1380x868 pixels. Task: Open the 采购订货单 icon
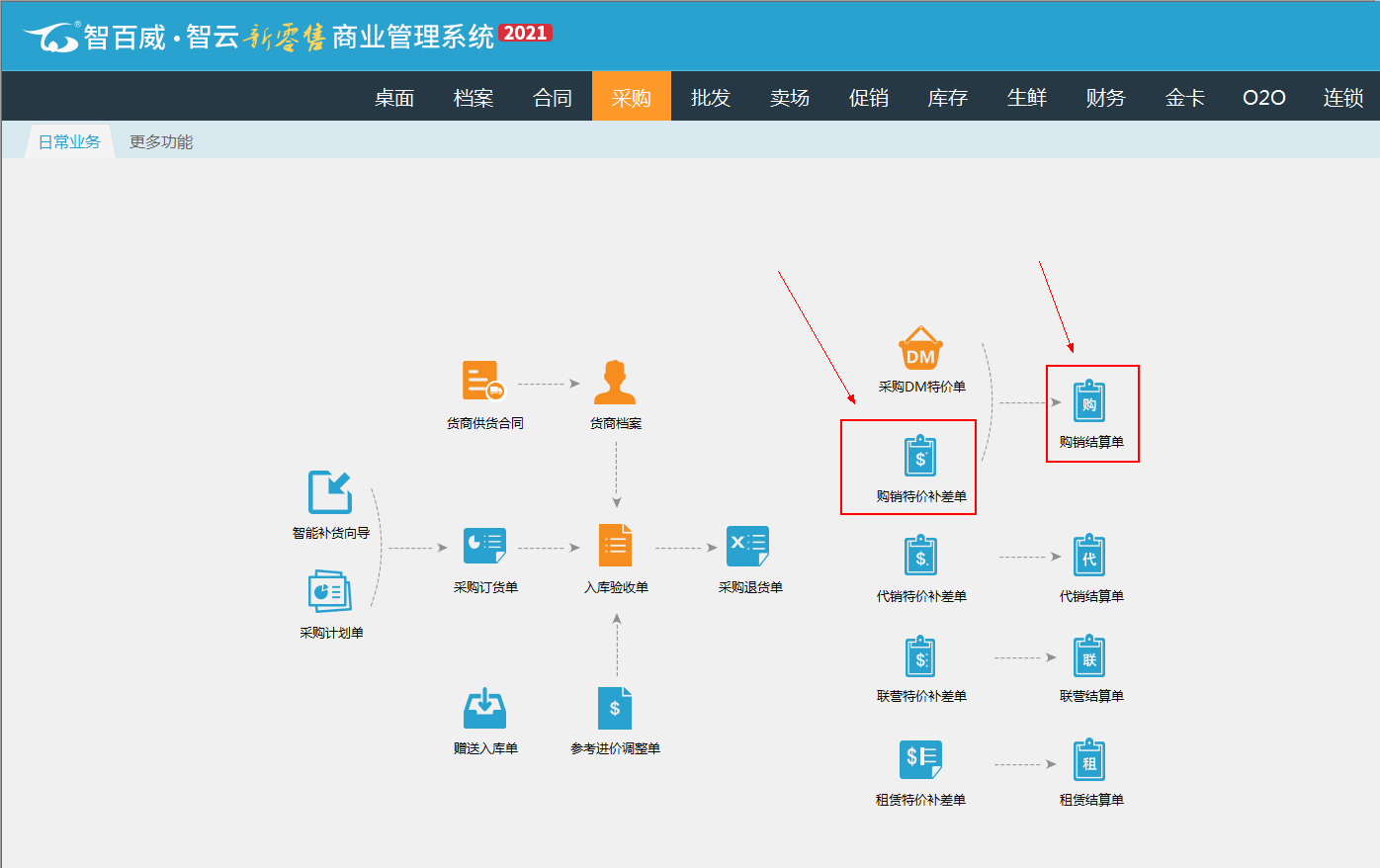(484, 546)
